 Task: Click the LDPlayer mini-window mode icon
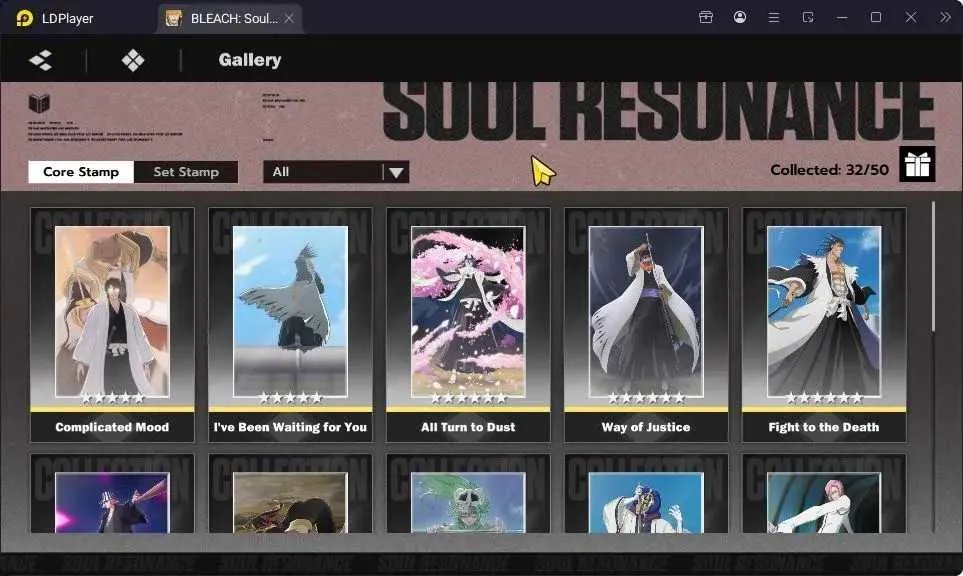808,17
